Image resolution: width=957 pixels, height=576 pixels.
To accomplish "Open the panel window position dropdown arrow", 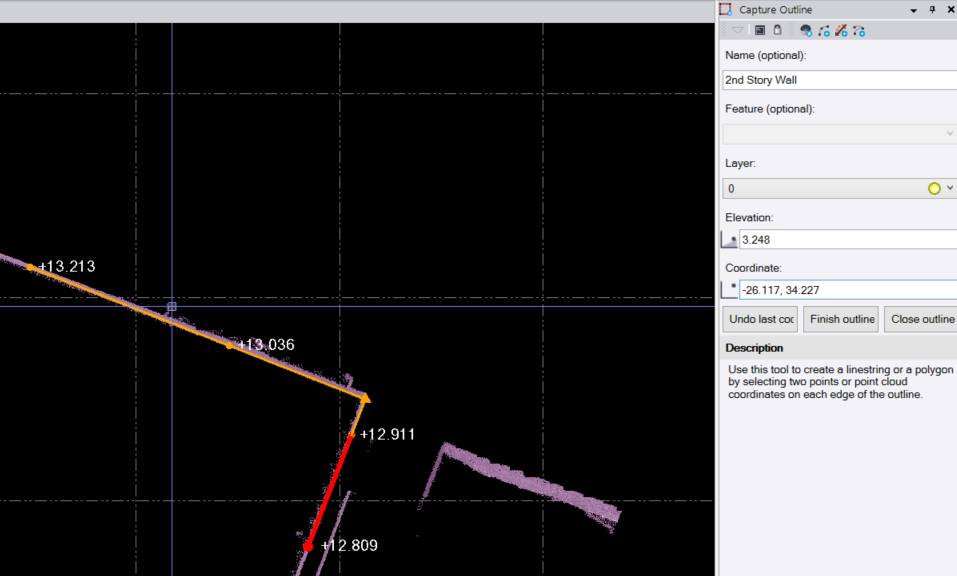I will (913, 9).
